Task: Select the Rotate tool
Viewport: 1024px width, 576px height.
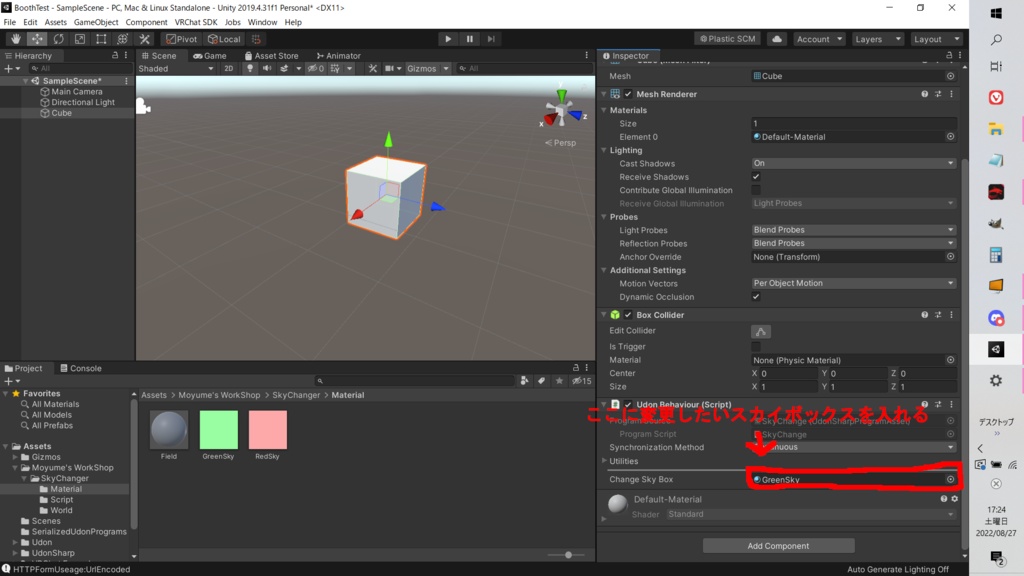Action: 58,39
